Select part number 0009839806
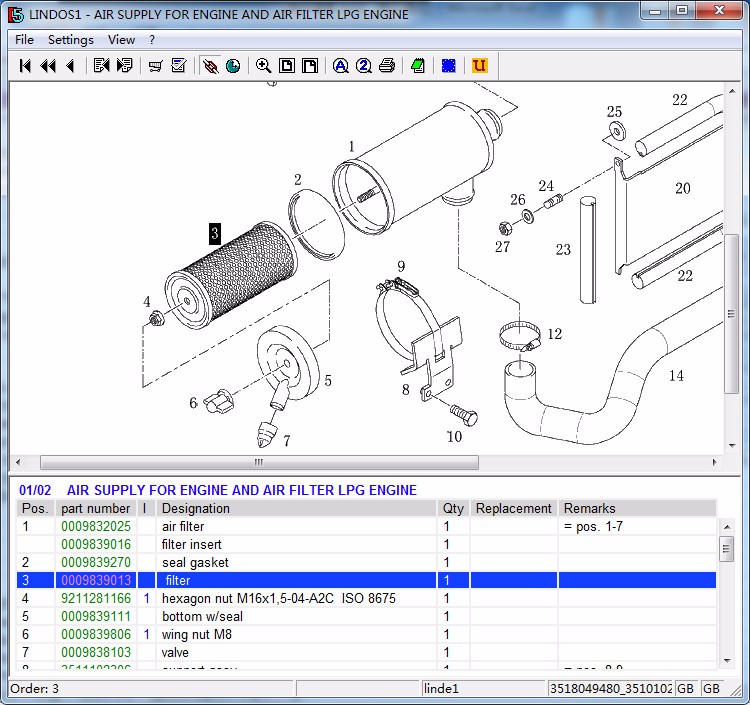The height and width of the screenshot is (705, 750). click(x=96, y=635)
